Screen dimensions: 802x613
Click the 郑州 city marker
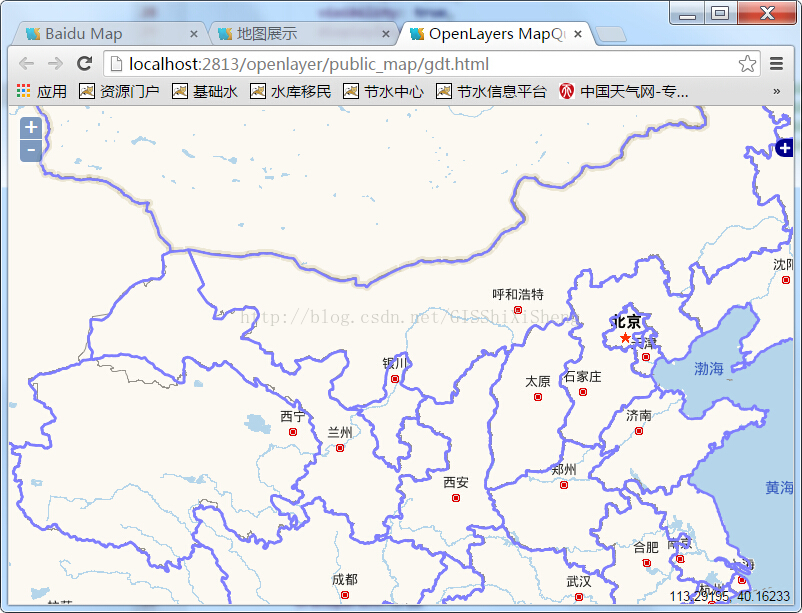564,485
